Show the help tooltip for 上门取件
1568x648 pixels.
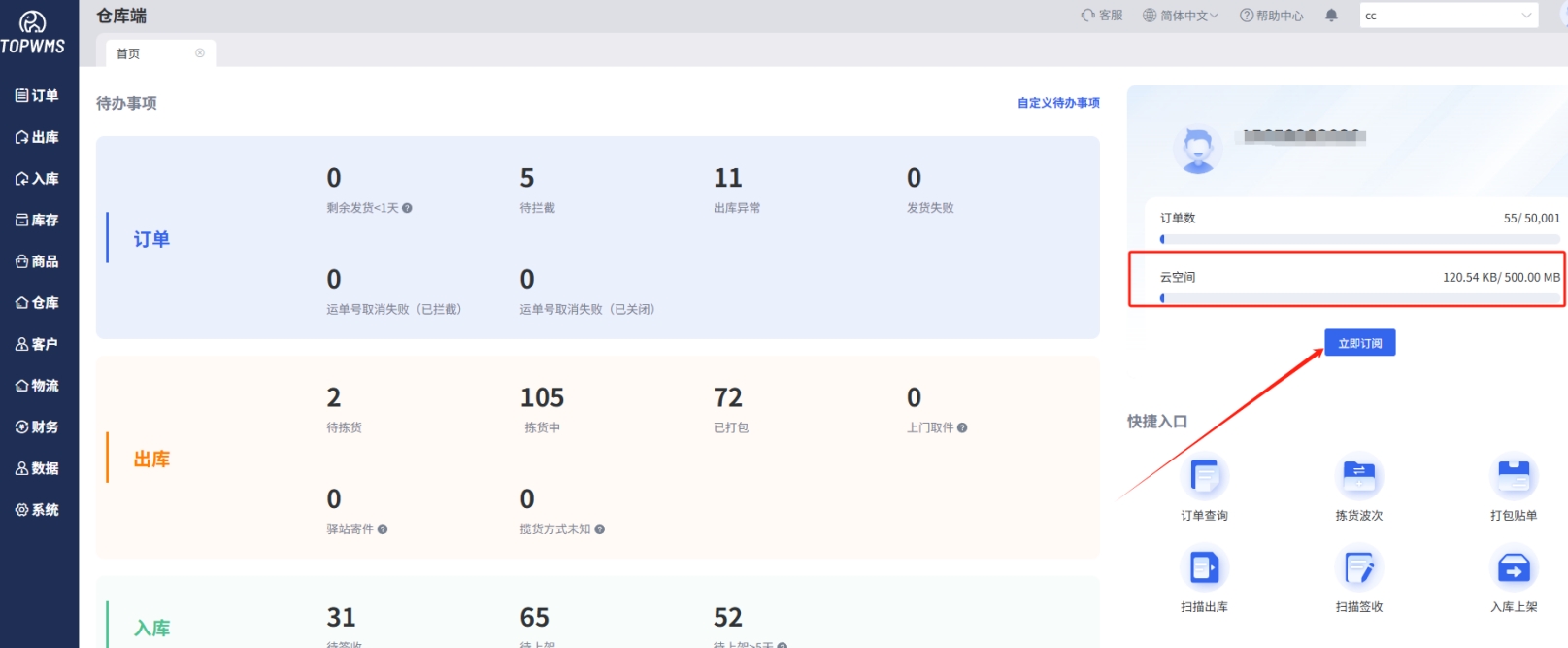point(962,427)
